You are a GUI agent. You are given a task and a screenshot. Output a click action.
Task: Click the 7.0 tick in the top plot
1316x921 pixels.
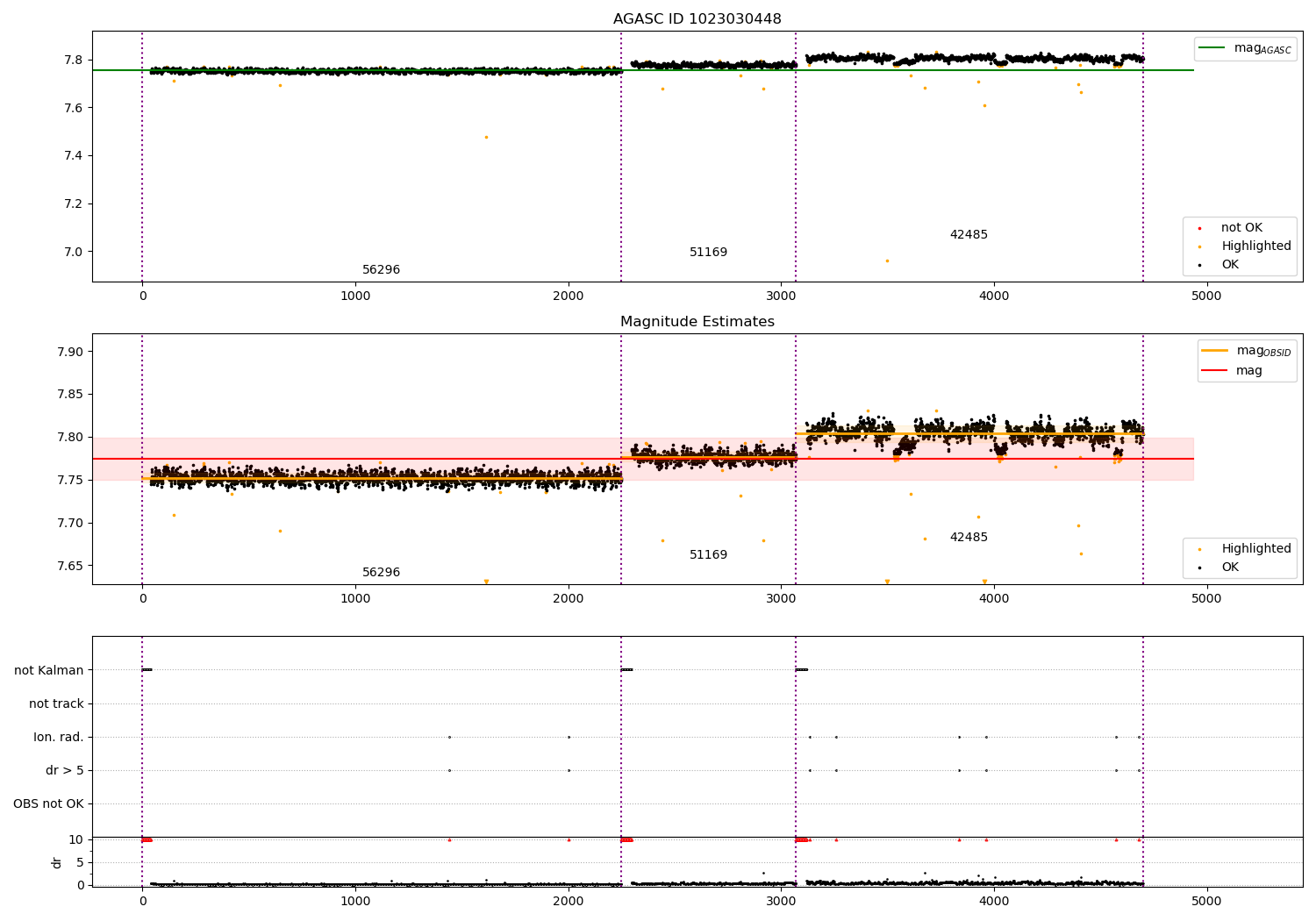[x=72, y=253]
